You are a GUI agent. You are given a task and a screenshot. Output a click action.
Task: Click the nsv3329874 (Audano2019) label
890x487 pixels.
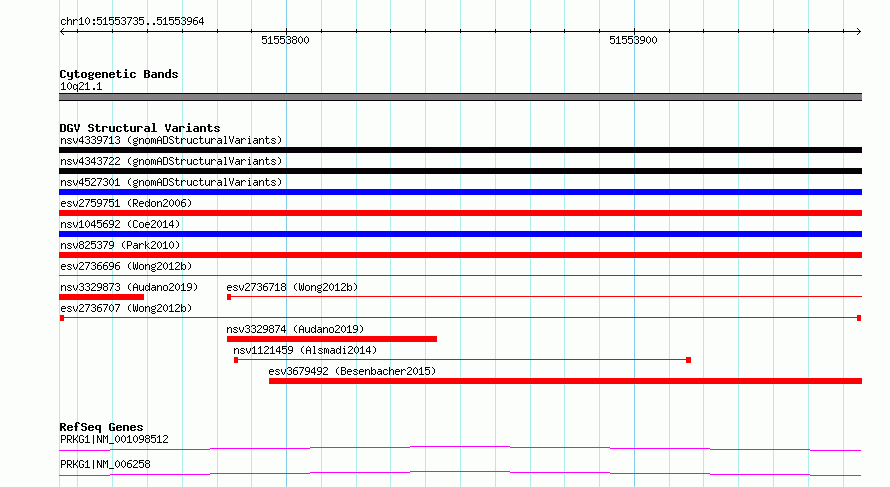295,329
